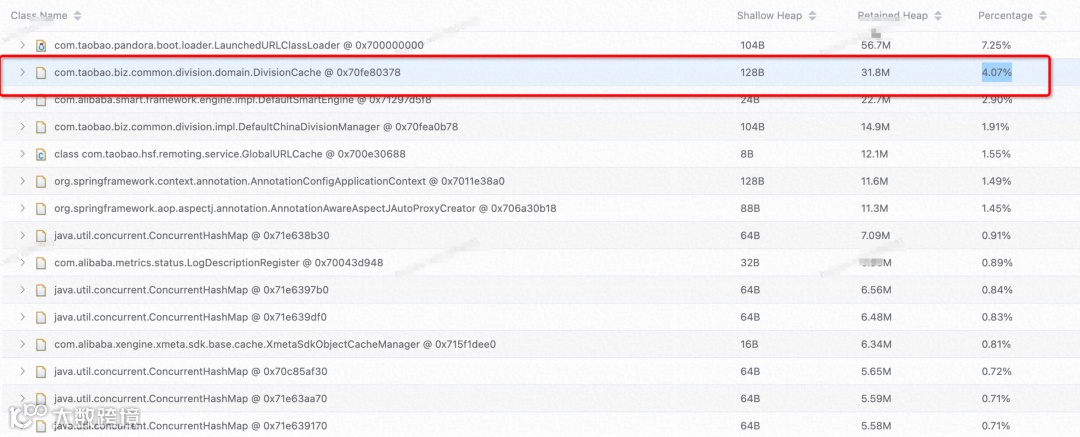Click the 8B shallow heap value
This screenshot has width=1080, height=437.
click(x=747, y=154)
